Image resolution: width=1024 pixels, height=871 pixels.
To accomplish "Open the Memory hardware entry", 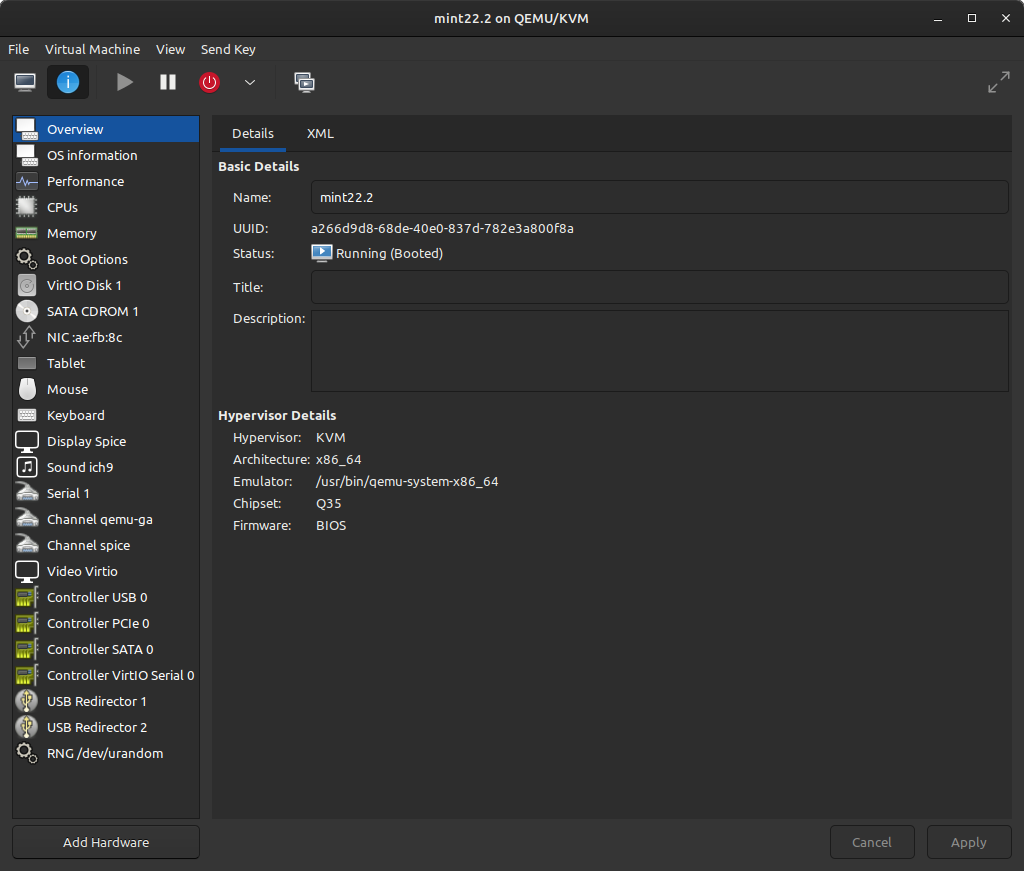I will (106, 233).
